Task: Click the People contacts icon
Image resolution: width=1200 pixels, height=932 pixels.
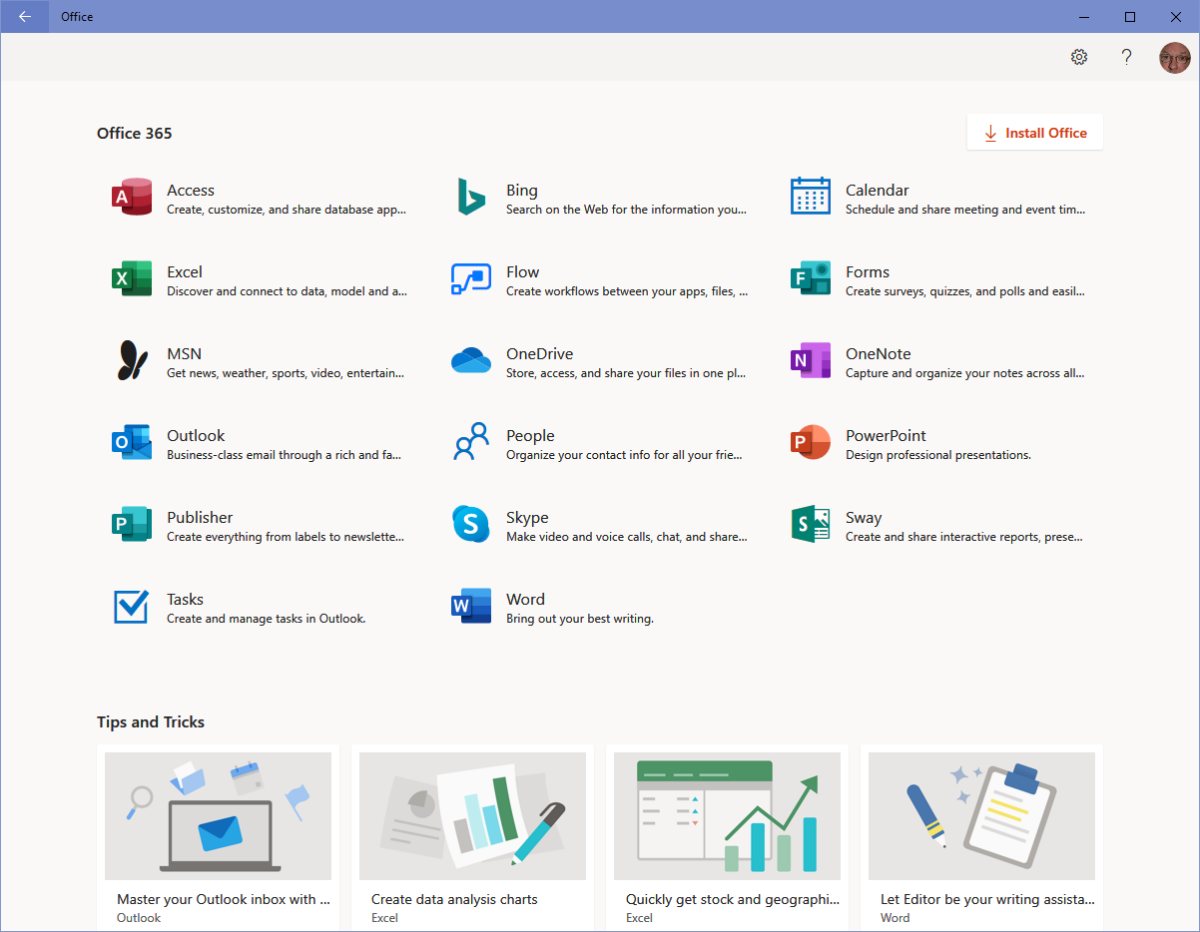Action: [x=471, y=442]
